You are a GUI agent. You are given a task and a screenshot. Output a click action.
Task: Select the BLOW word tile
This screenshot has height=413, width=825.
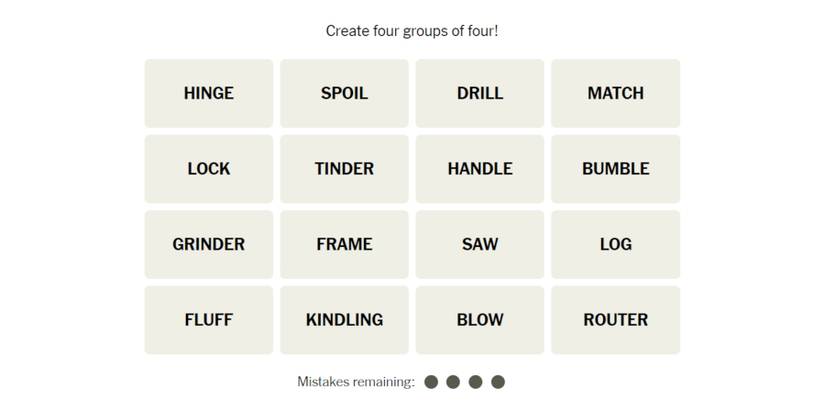click(x=480, y=320)
